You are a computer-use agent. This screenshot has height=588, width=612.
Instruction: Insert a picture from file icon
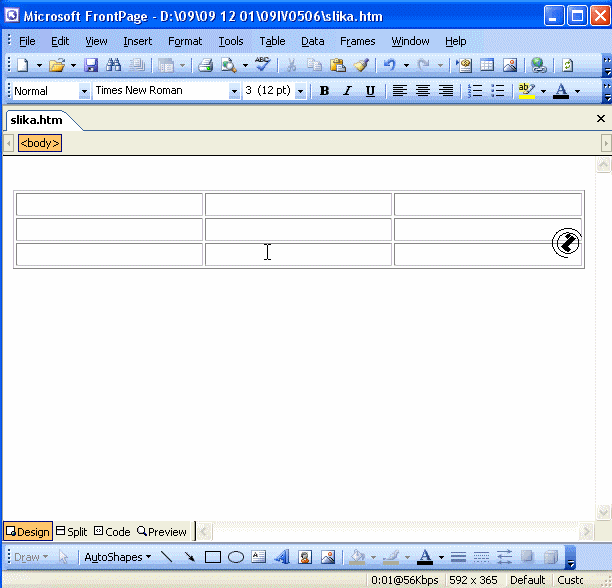[x=510, y=66]
